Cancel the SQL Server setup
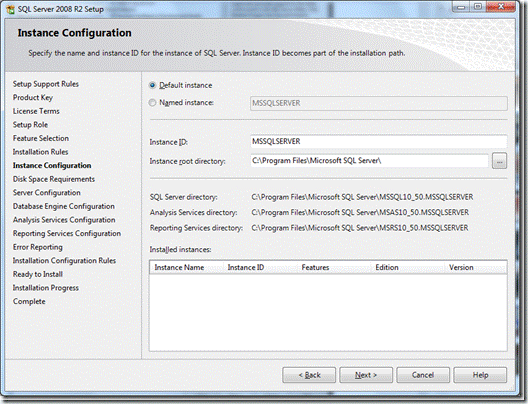528x404 pixels. click(x=423, y=375)
